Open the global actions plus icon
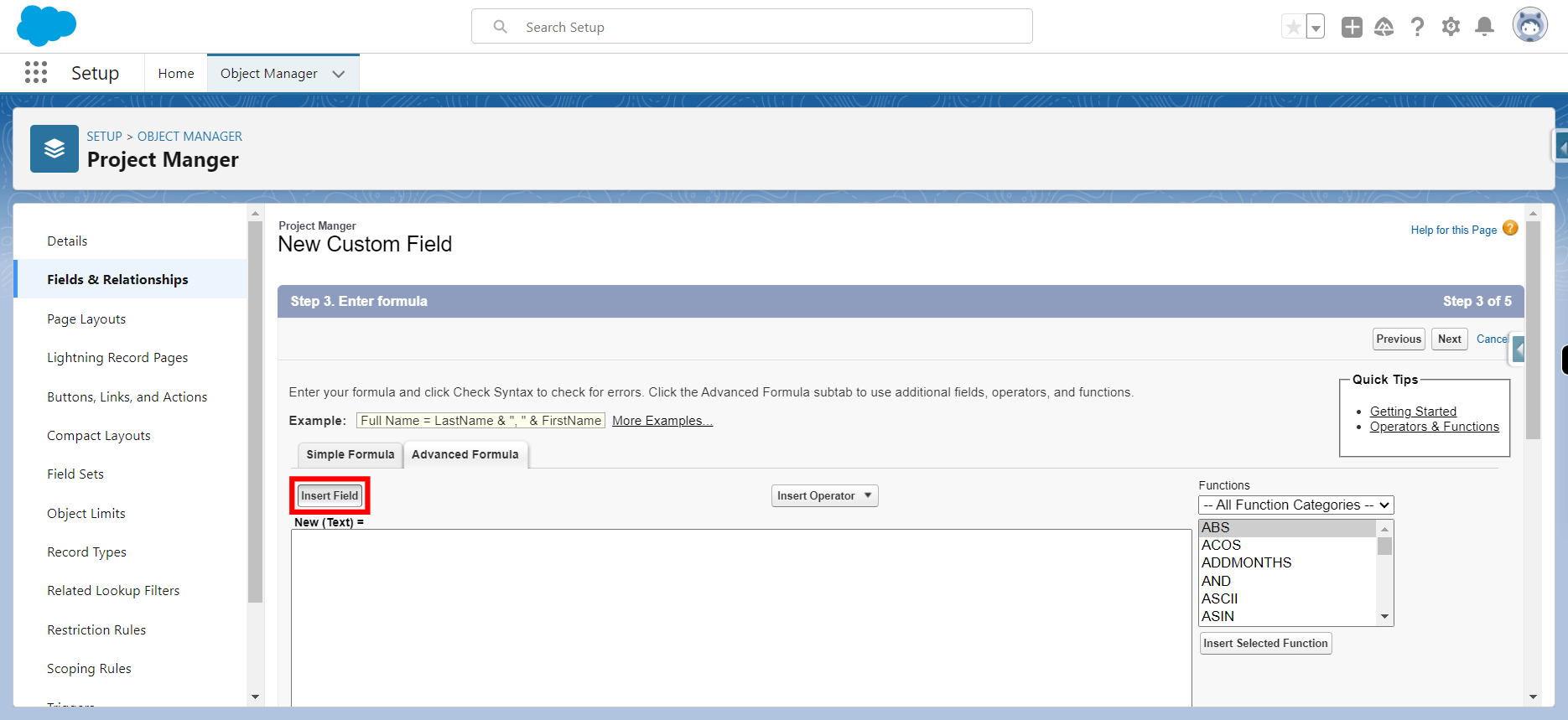Viewport: 1568px width, 720px height. click(1352, 27)
